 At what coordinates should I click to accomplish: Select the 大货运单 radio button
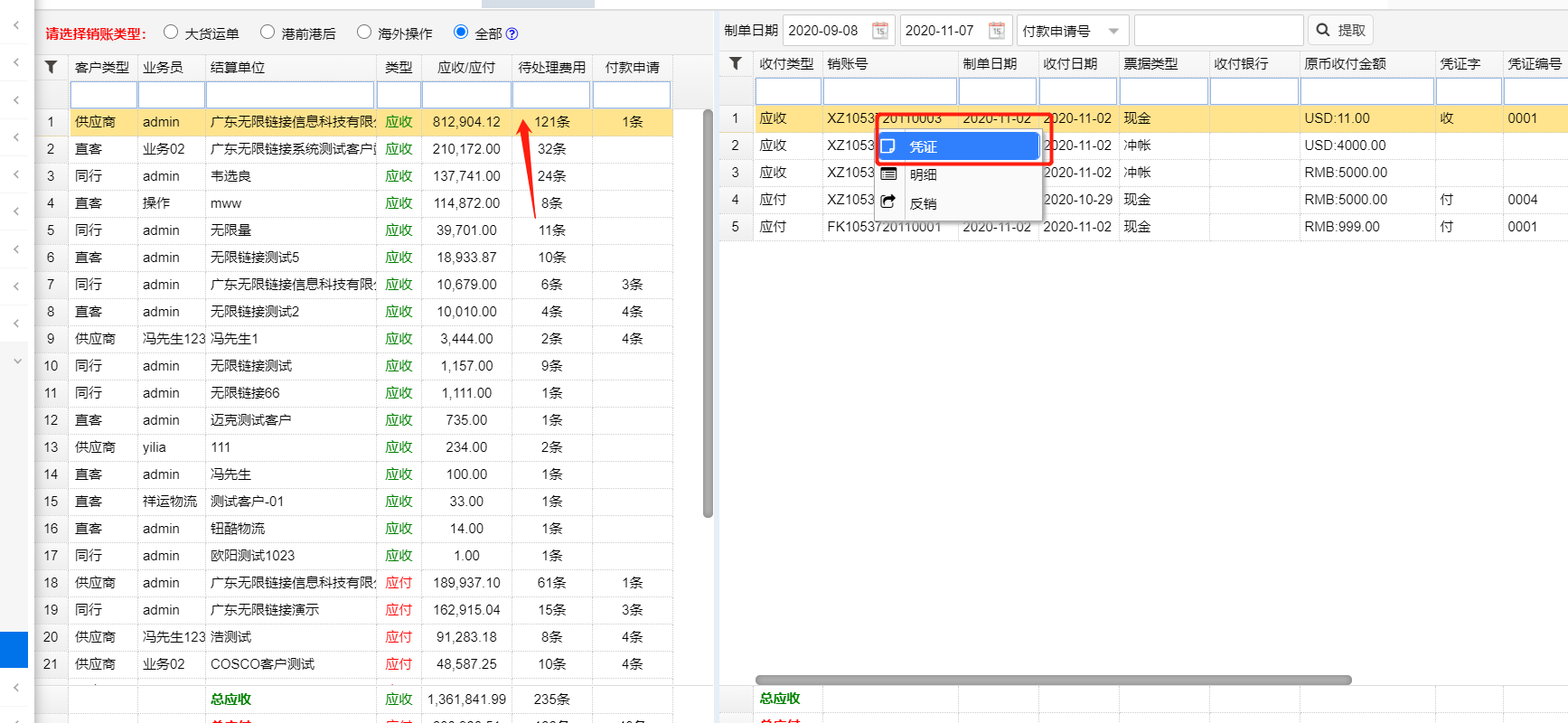tap(171, 33)
